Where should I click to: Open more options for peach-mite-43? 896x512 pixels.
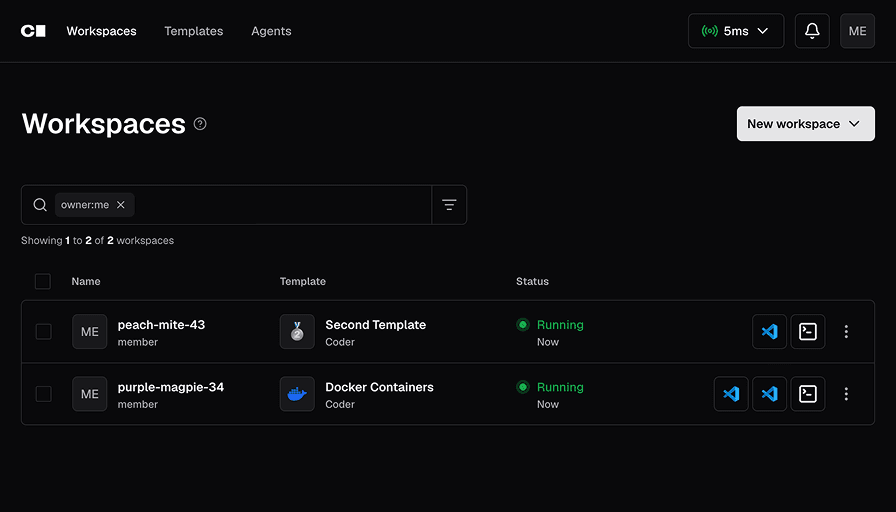point(846,331)
